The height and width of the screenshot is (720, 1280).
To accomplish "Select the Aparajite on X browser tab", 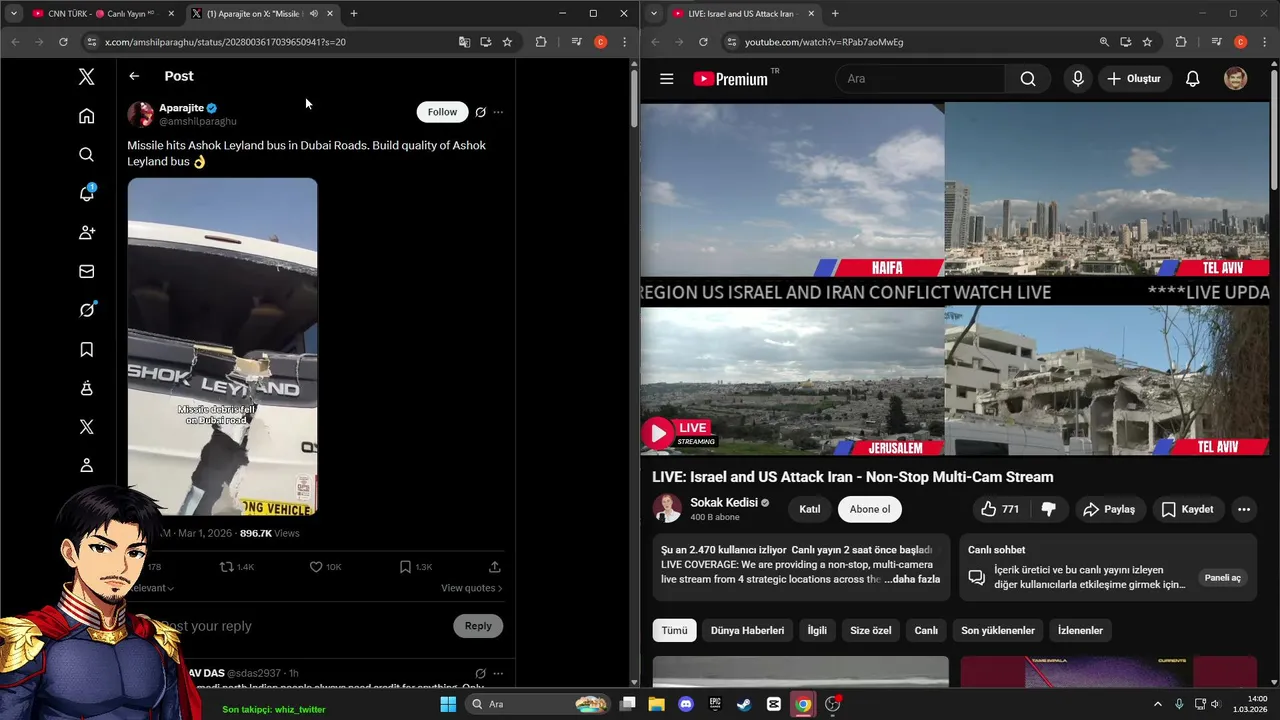I will point(263,13).
